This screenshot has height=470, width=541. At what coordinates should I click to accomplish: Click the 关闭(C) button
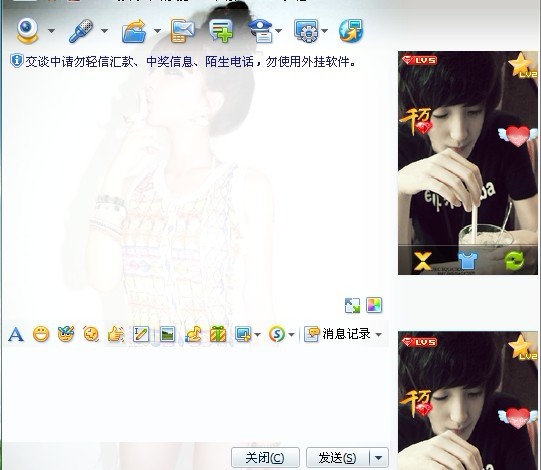(265, 458)
